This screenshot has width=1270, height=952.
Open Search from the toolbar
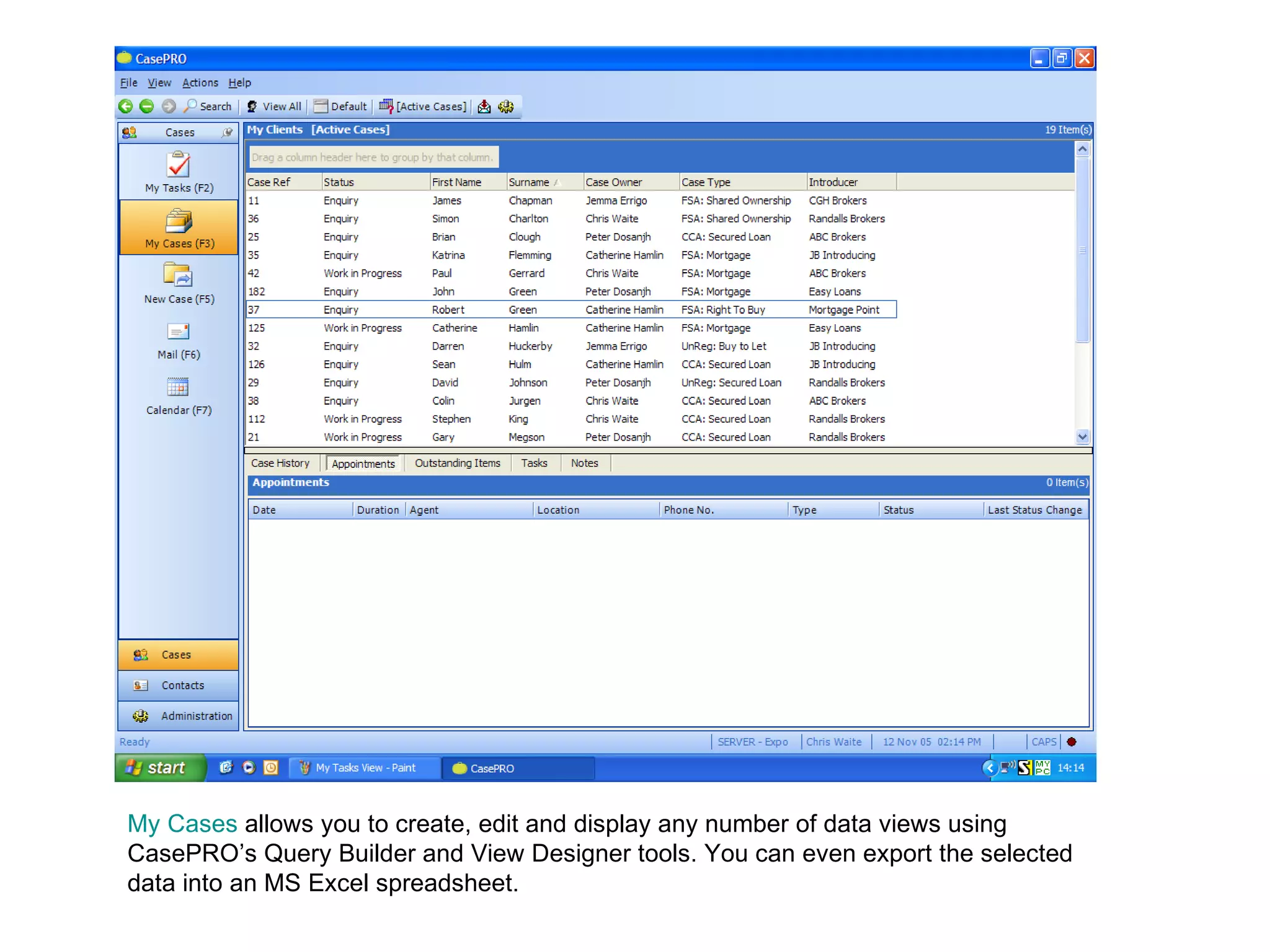(208, 107)
